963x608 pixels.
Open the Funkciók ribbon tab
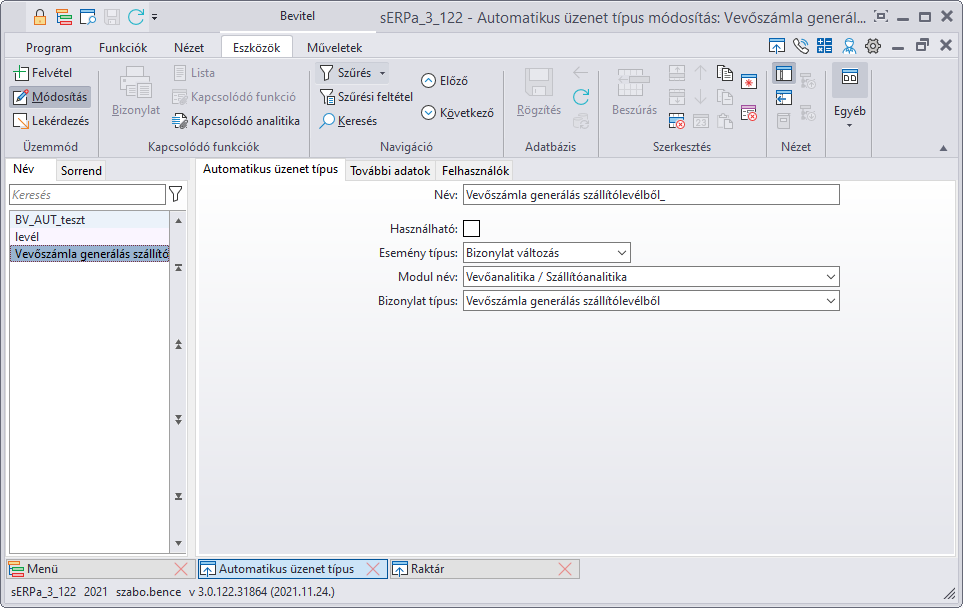pyautogui.click(x=123, y=48)
